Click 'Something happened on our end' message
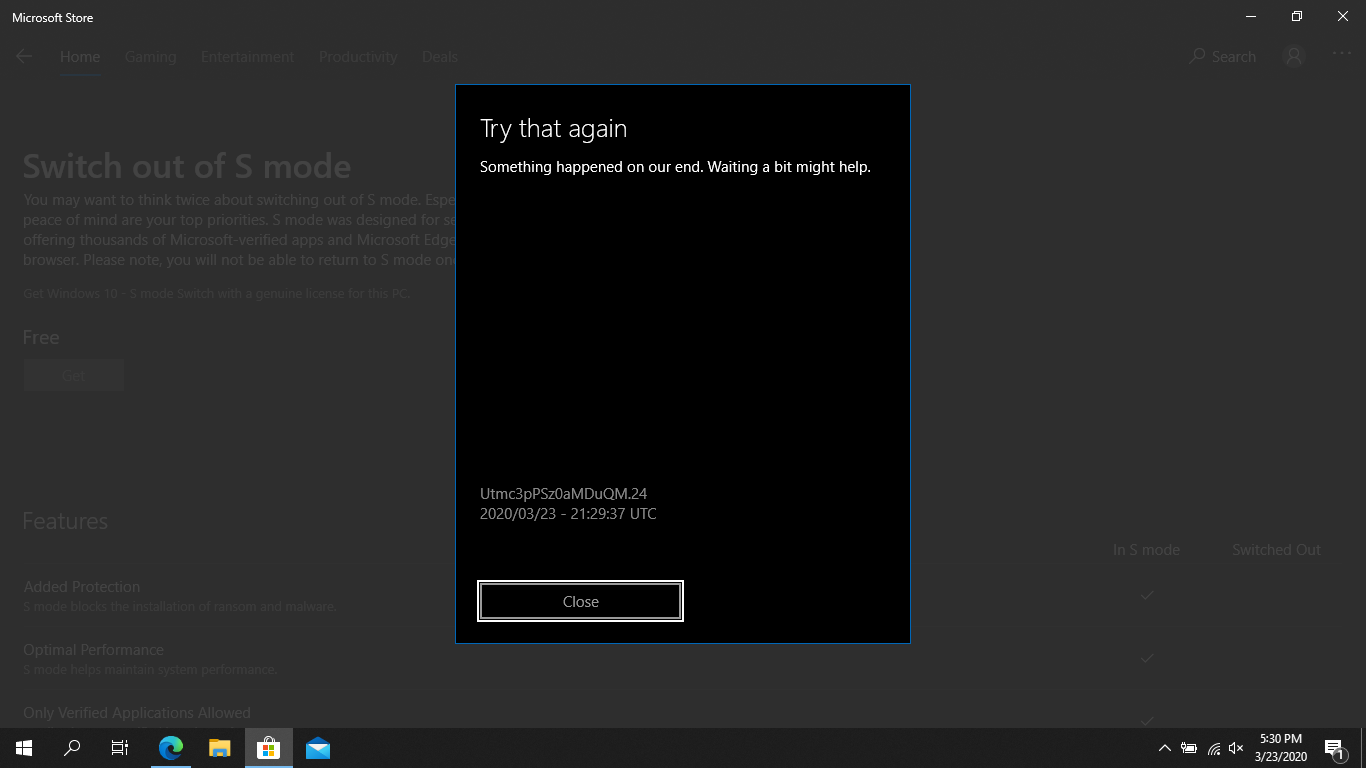Image resolution: width=1366 pixels, height=768 pixels. [x=675, y=167]
